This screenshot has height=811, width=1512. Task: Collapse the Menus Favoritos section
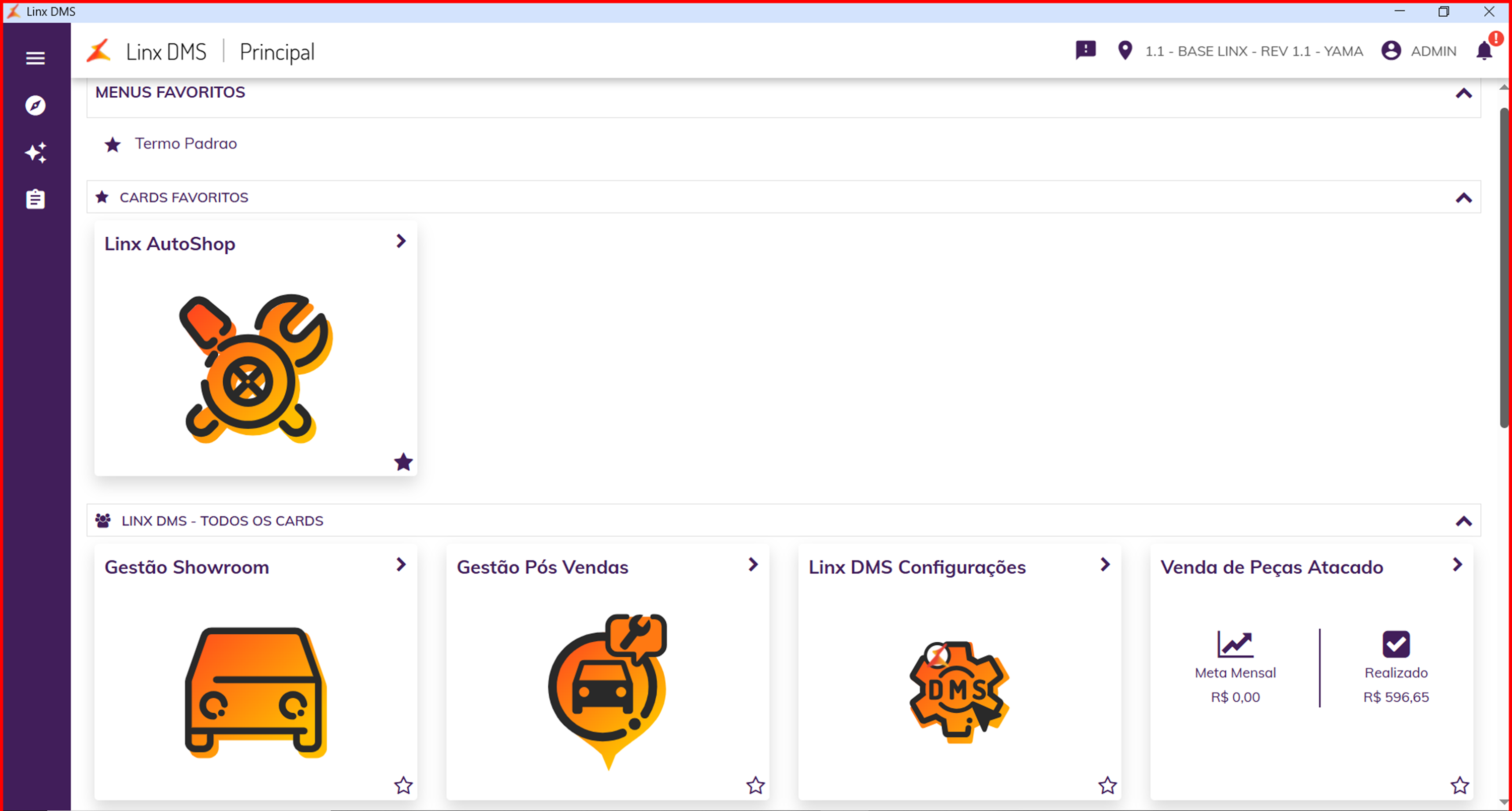click(x=1463, y=93)
